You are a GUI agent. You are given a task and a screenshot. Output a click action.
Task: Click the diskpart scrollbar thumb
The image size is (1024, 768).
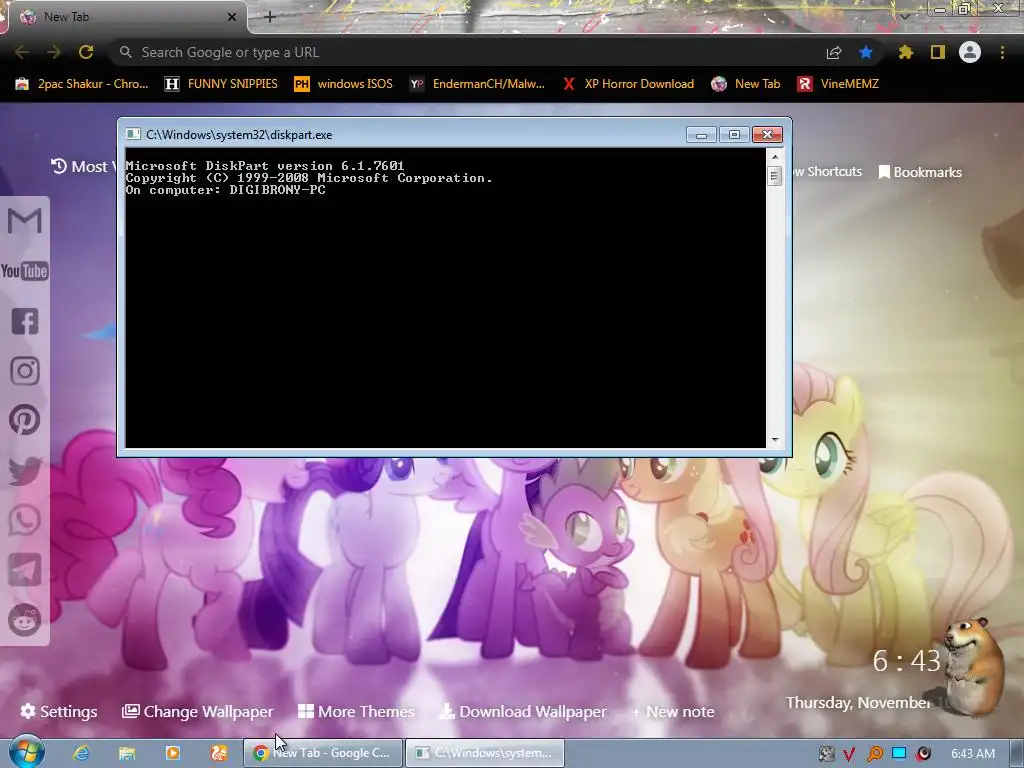pyautogui.click(x=775, y=176)
